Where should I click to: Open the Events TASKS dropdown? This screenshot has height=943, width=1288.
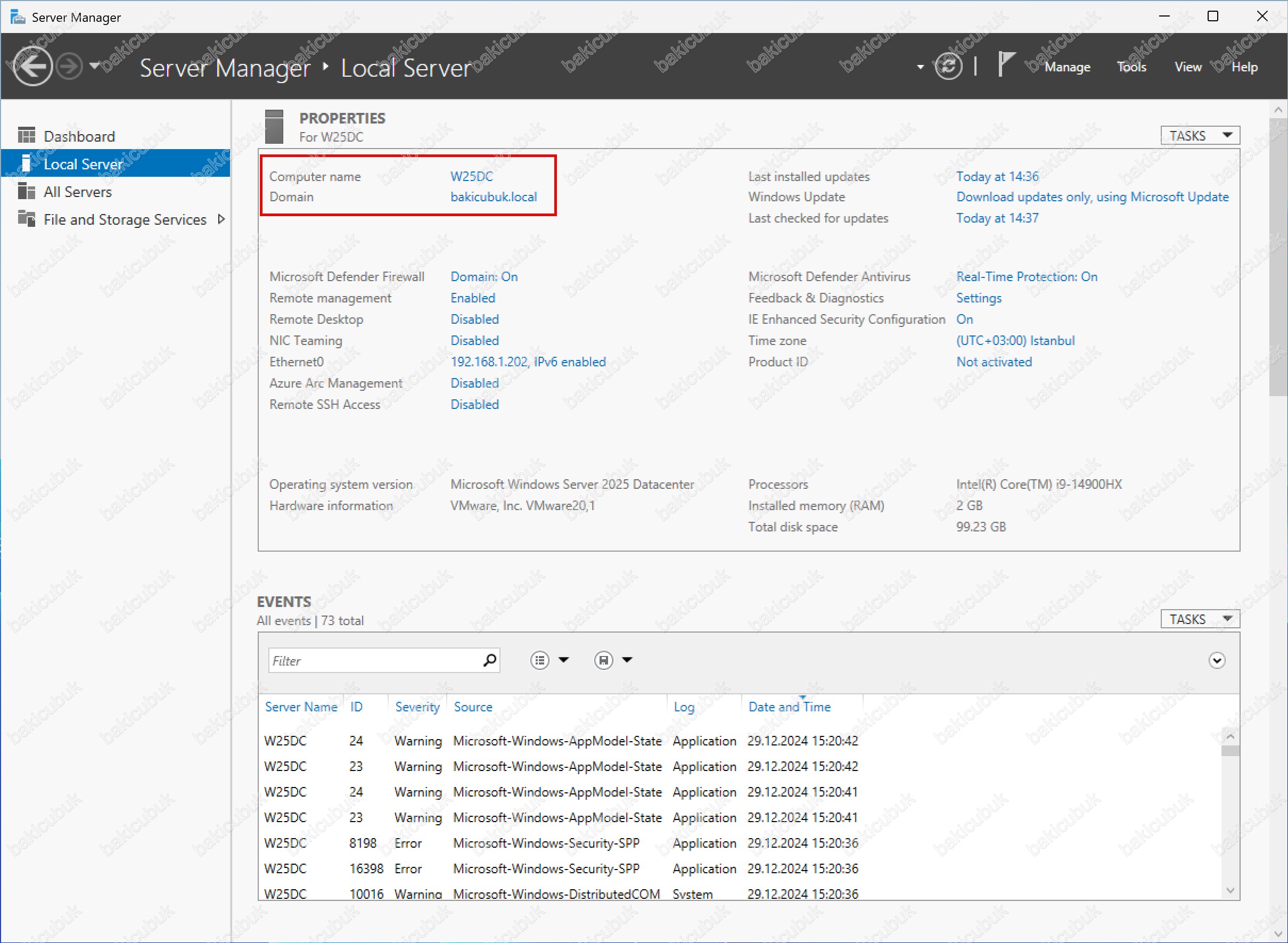(1200, 619)
